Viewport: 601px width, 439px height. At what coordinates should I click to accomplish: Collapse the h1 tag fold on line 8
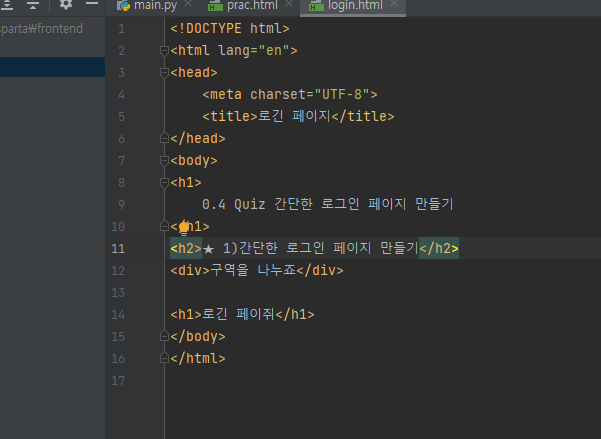pyautogui.click(x=164, y=183)
